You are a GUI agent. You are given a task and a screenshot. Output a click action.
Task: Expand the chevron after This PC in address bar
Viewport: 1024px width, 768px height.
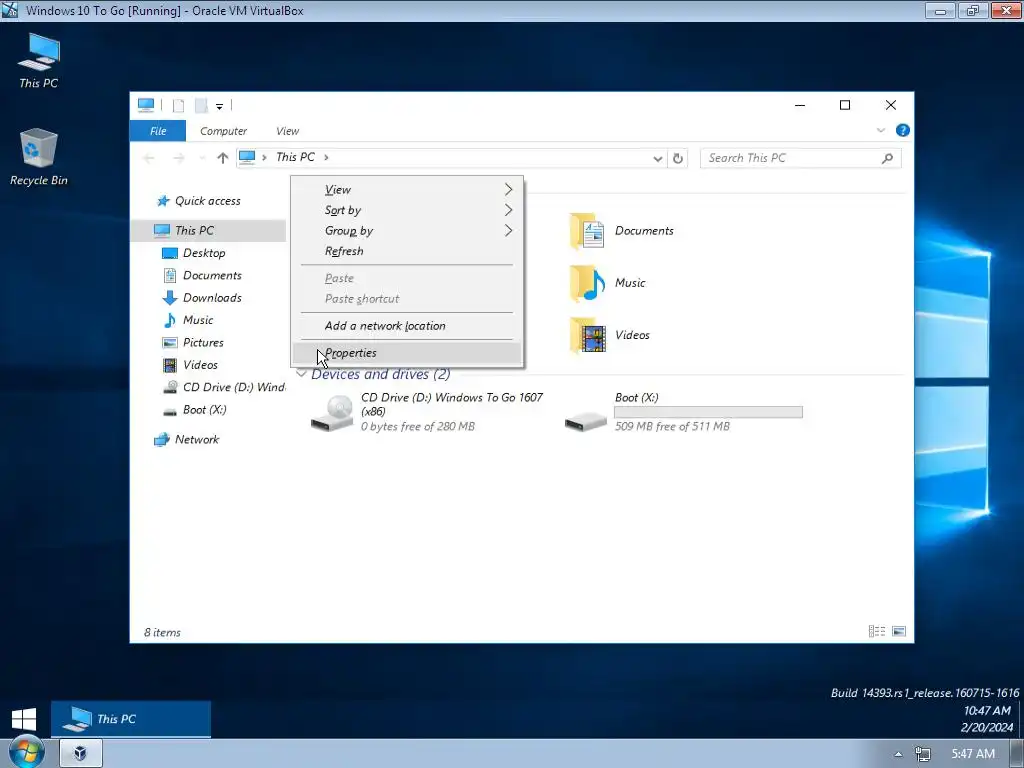326,157
